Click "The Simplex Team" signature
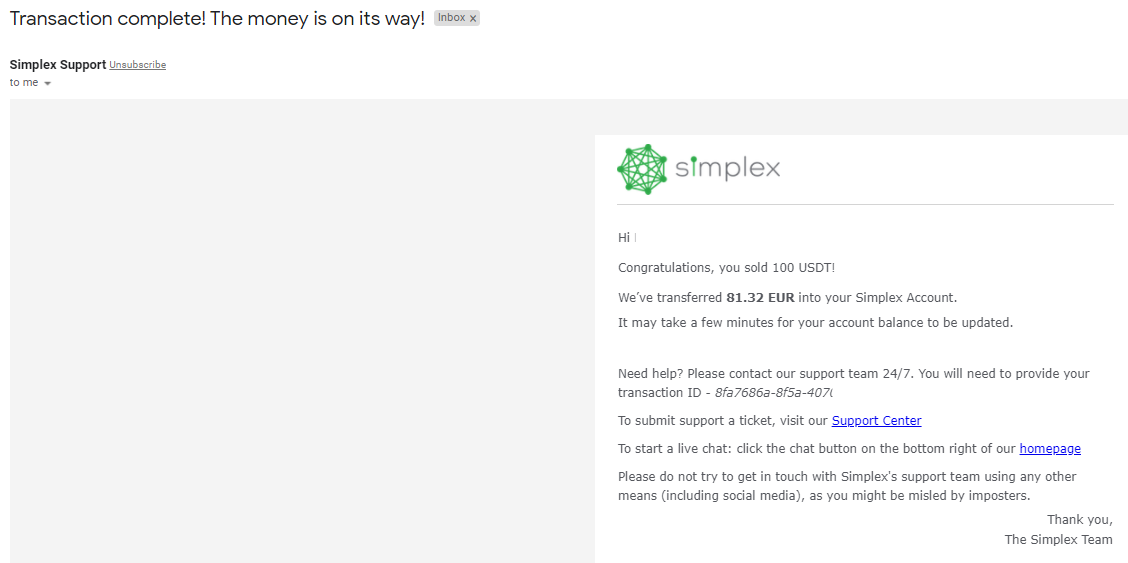This screenshot has width=1128, height=563. [1058, 539]
